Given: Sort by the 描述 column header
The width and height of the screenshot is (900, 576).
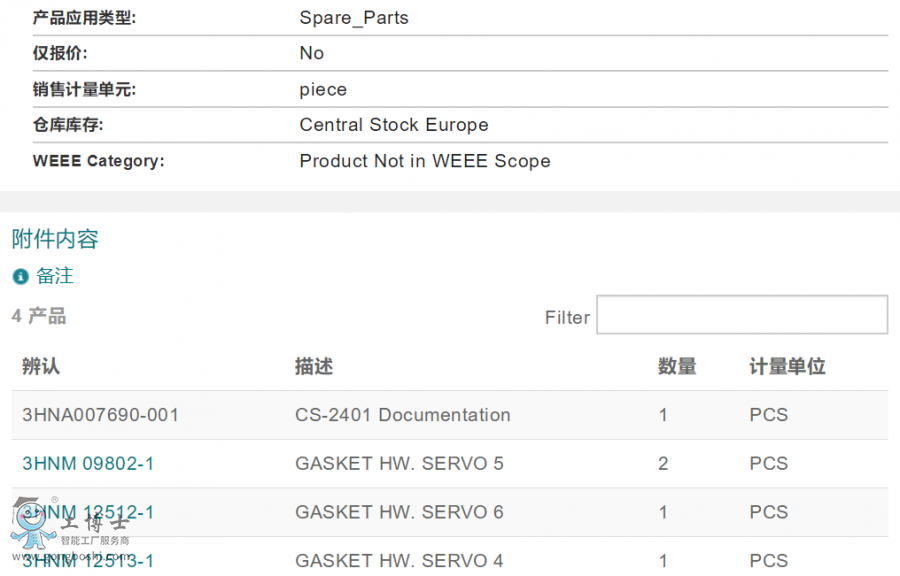Looking at the screenshot, I should (314, 367).
